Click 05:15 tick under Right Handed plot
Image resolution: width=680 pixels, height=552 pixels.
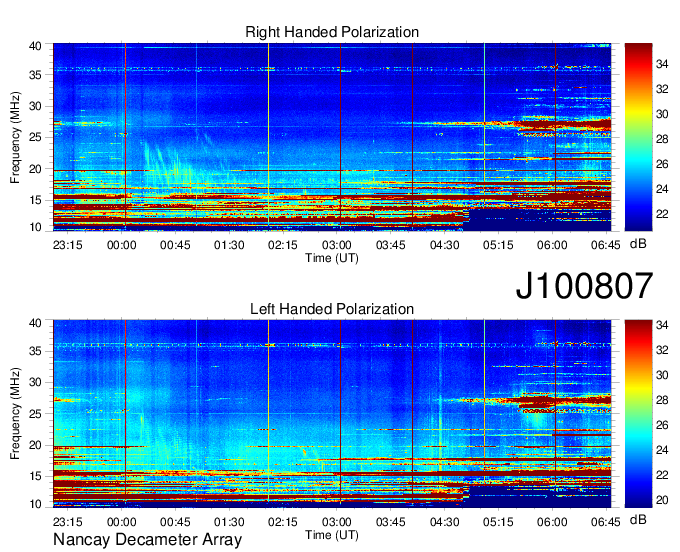pyautogui.click(x=498, y=245)
